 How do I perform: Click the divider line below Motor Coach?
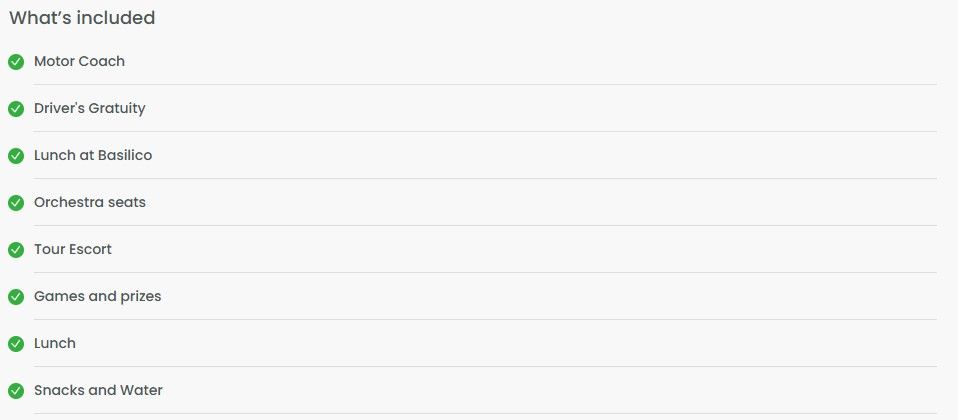pyautogui.click(x=485, y=84)
